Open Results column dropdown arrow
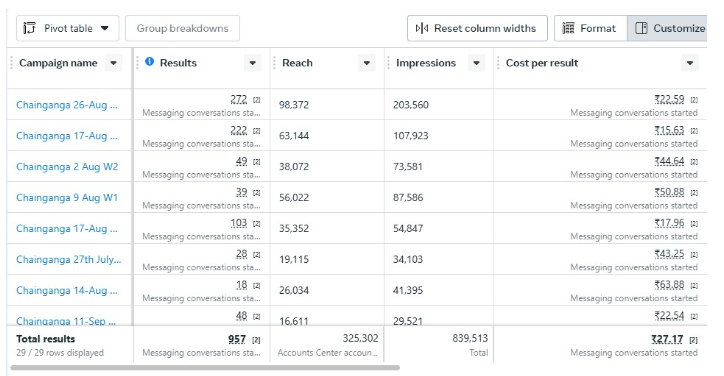The height and width of the screenshot is (376, 724). tap(253, 63)
